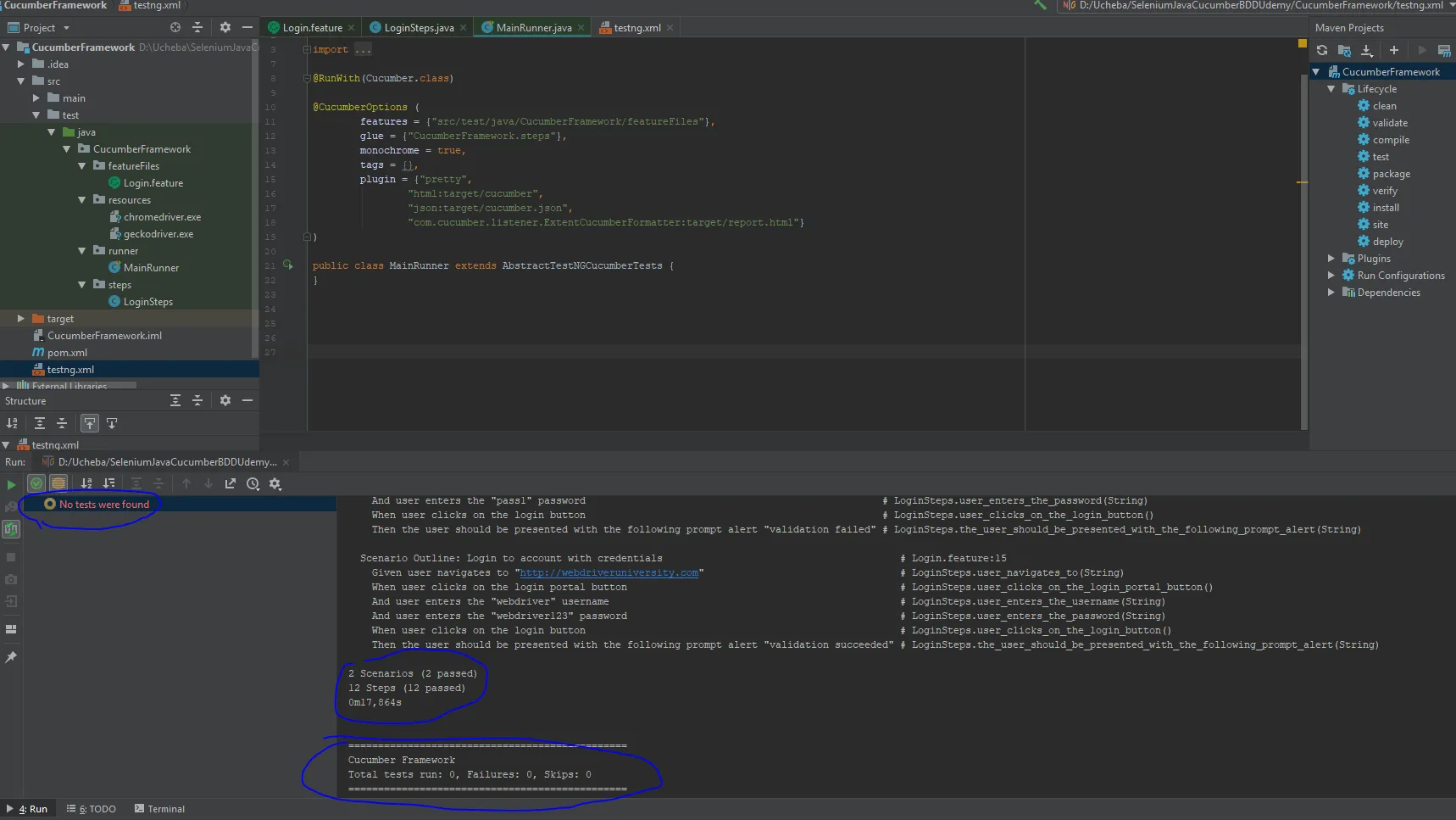Image resolution: width=1456 pixels, height=820 pixels.
Task: Toggle Autoscroll to Source in Structure panel
Action: 89,423
